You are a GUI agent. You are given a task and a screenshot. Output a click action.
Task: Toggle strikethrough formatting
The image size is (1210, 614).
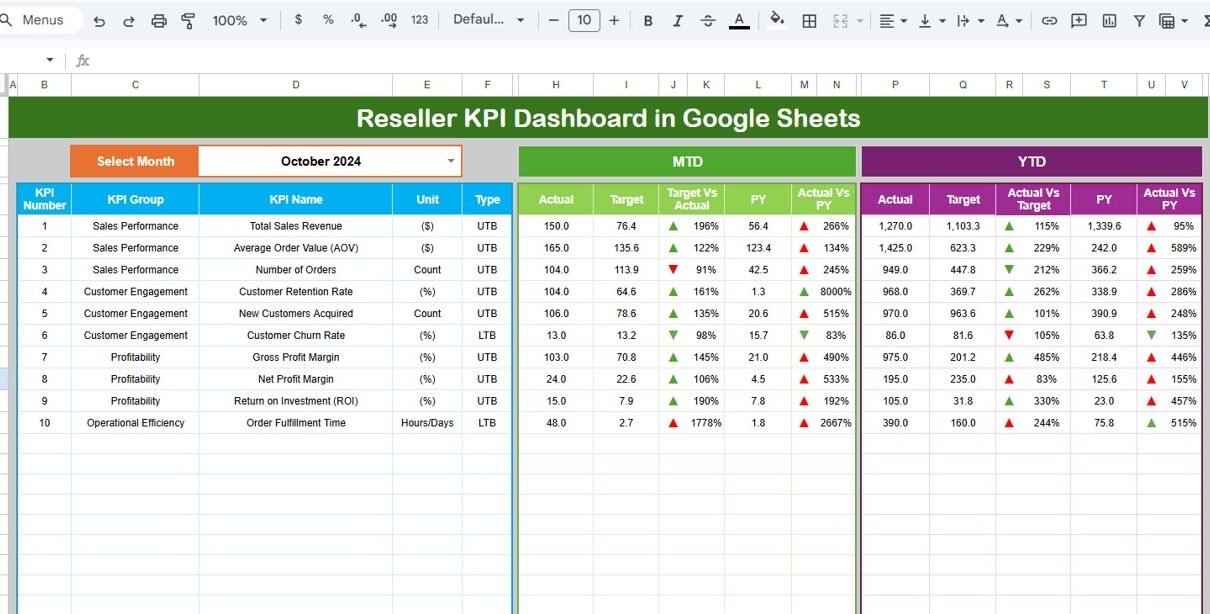(x=708, y=20)
